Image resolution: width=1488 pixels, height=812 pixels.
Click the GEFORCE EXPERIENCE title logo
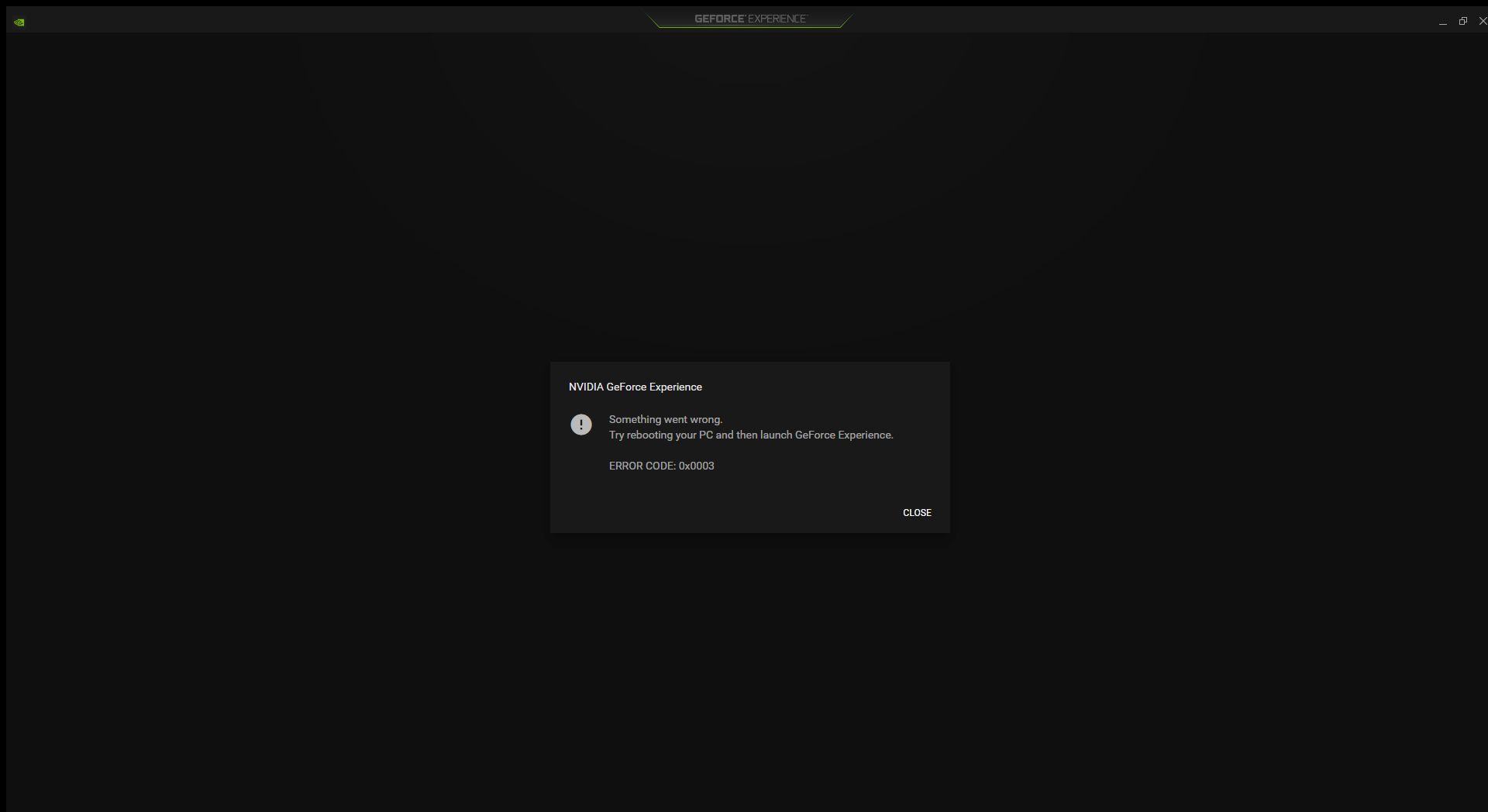pos(750,19)
